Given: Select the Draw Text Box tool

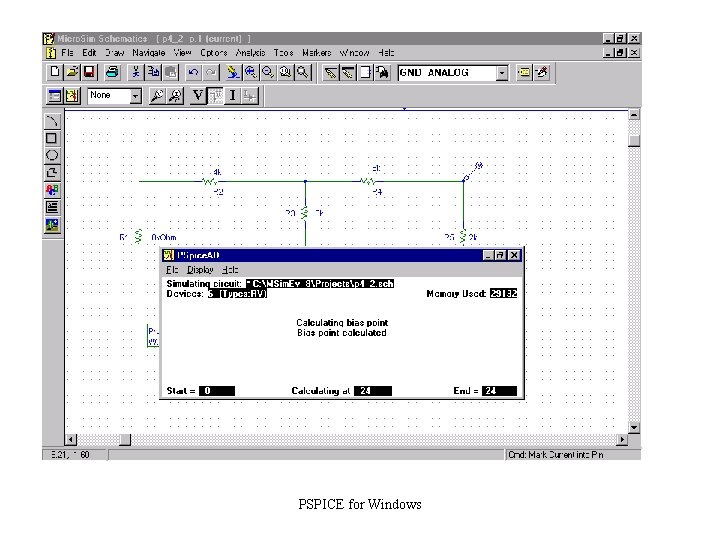Looking at the screenshot, I should [x=52, y=207].
